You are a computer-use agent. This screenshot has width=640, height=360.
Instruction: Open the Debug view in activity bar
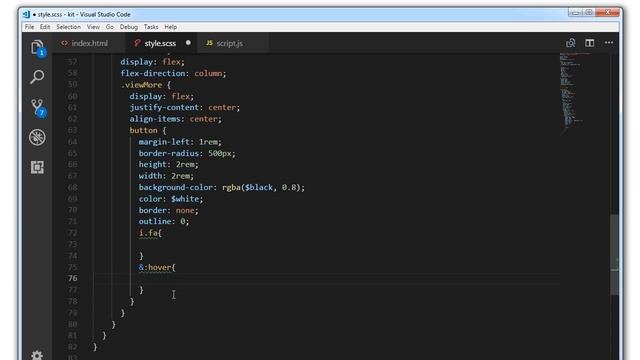coord(37,138)
